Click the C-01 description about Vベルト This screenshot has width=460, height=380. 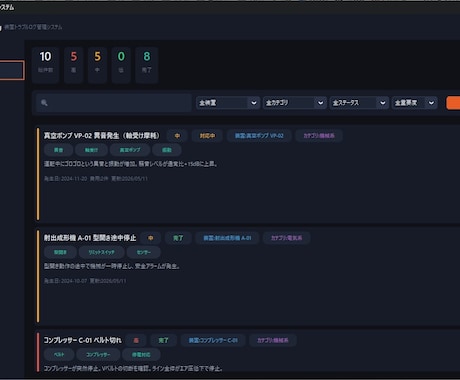point(133,369)
